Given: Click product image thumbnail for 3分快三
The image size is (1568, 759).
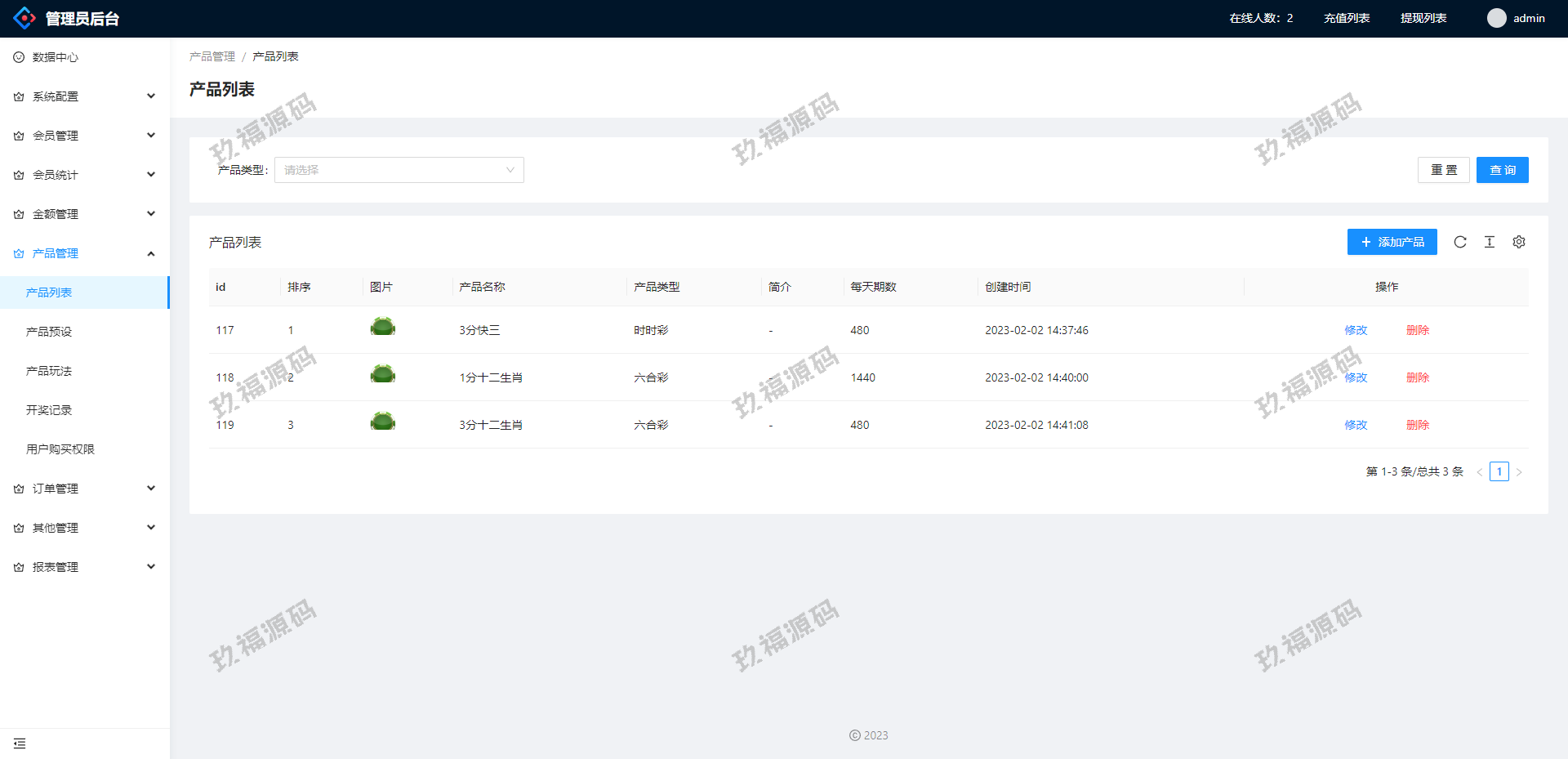Looking at the screenshot, I should coord(382,328).
